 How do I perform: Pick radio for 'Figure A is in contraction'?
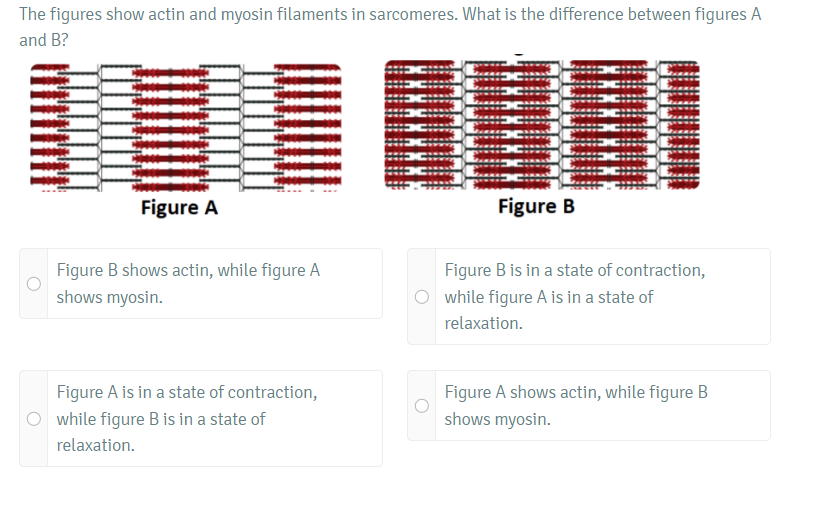point(33,418)
